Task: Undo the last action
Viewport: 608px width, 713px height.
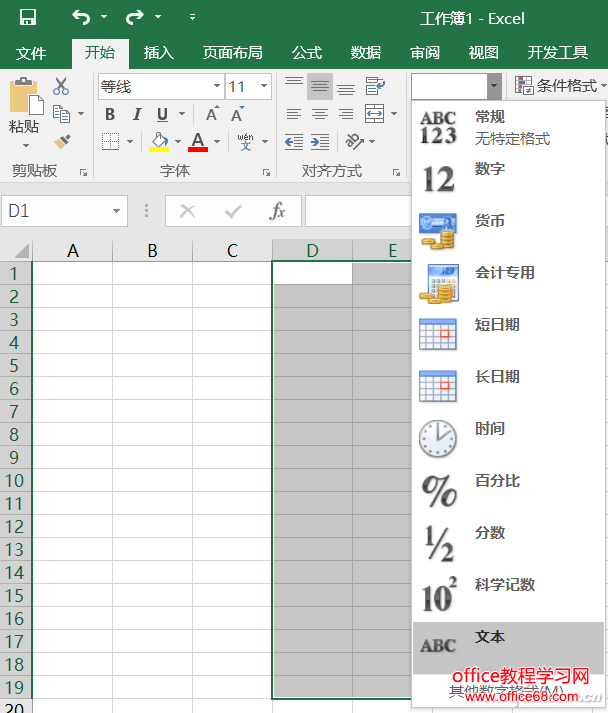Action: 81,17
